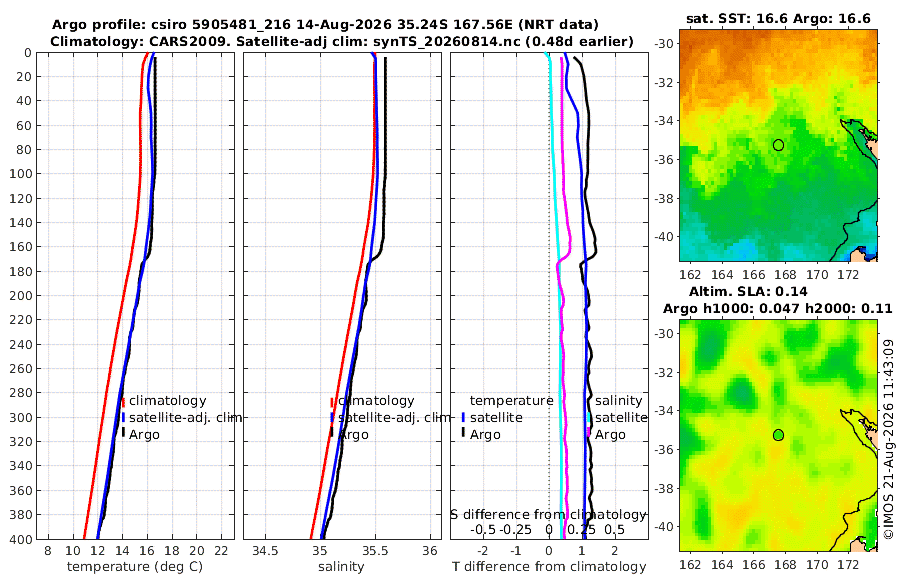900x580 pixels.
Task: Click the blue satellite-adj. clim legend marker in temperature panel
Action: tap(123, 417)
